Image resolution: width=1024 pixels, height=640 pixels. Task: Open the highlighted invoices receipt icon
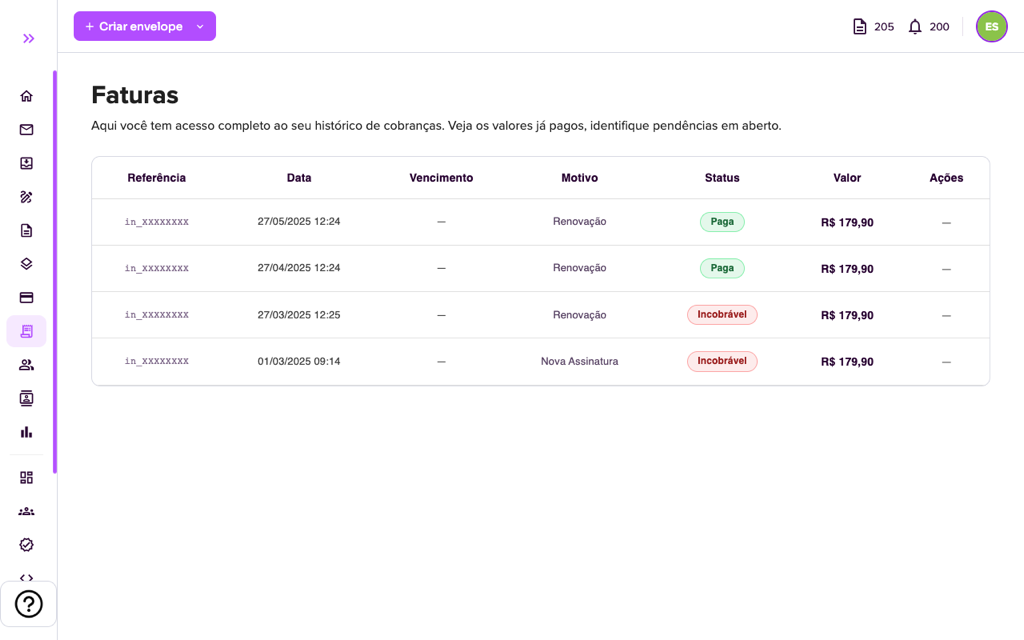[26, 331]
